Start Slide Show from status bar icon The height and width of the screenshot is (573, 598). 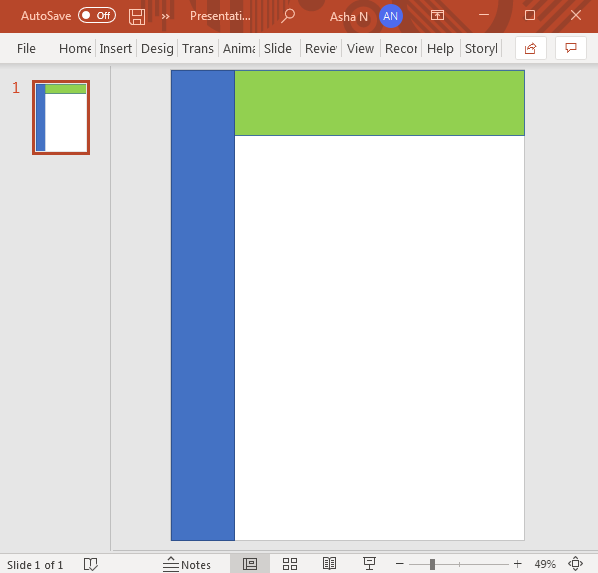point(369,563)
